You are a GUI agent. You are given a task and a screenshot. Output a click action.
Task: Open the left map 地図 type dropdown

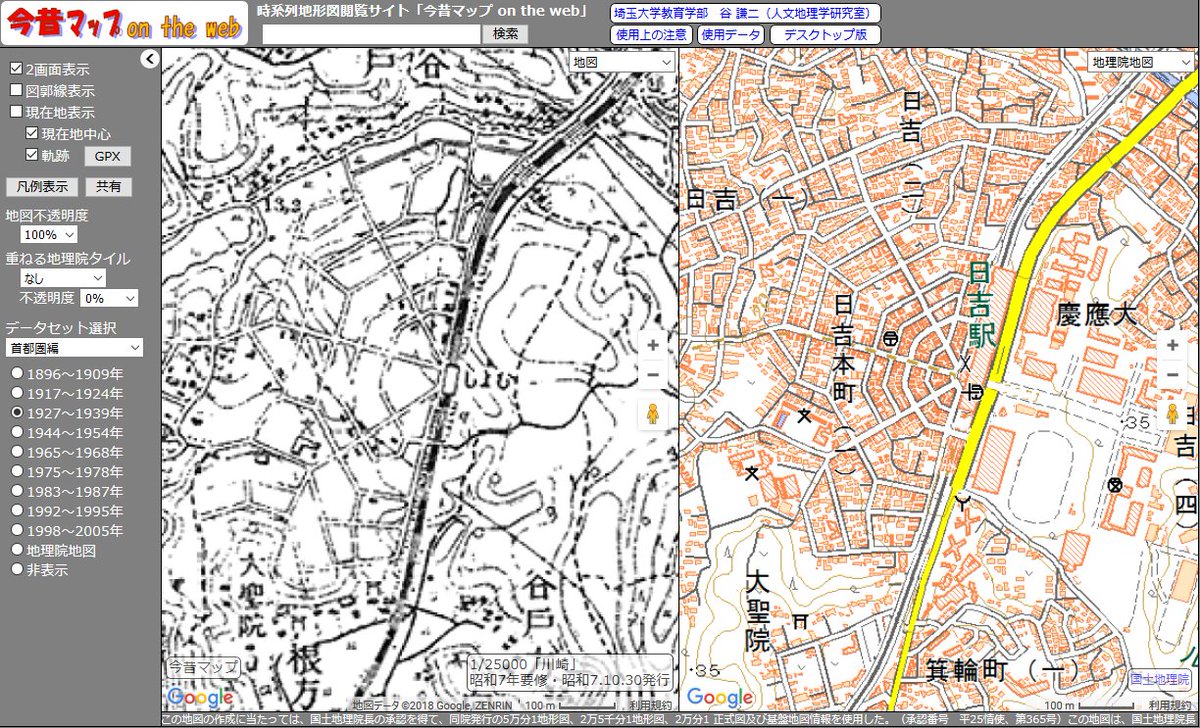click(623, 62)
